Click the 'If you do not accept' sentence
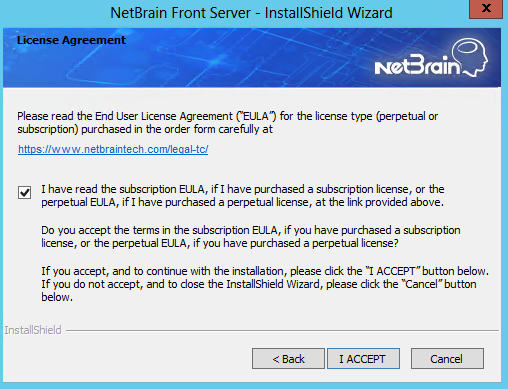Screen dimensions: 508x389 coord(259,290)
